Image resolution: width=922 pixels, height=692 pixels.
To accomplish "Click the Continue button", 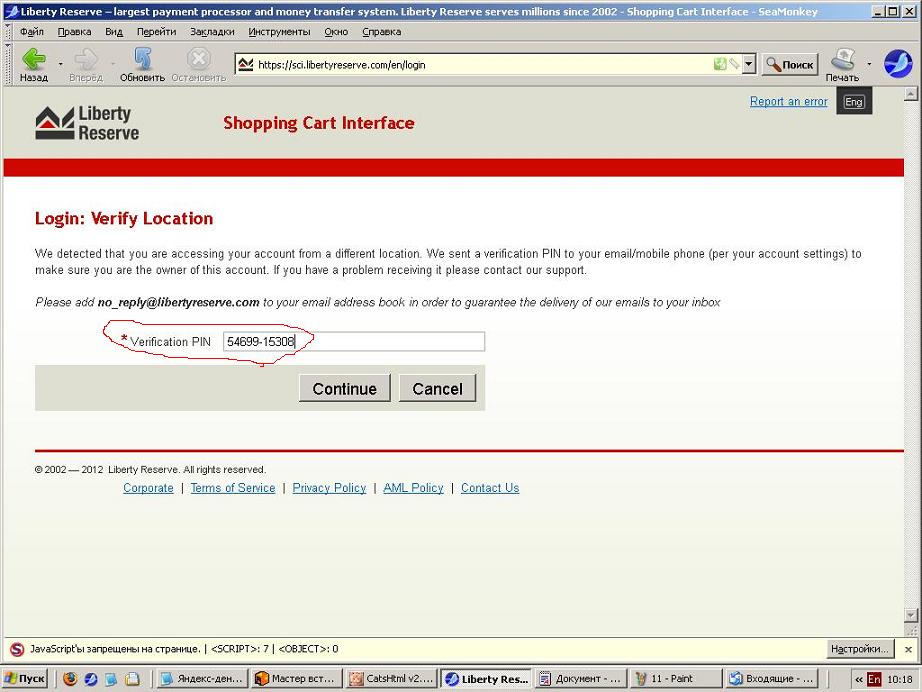I will pyautogui.click(x=345, y=389).
